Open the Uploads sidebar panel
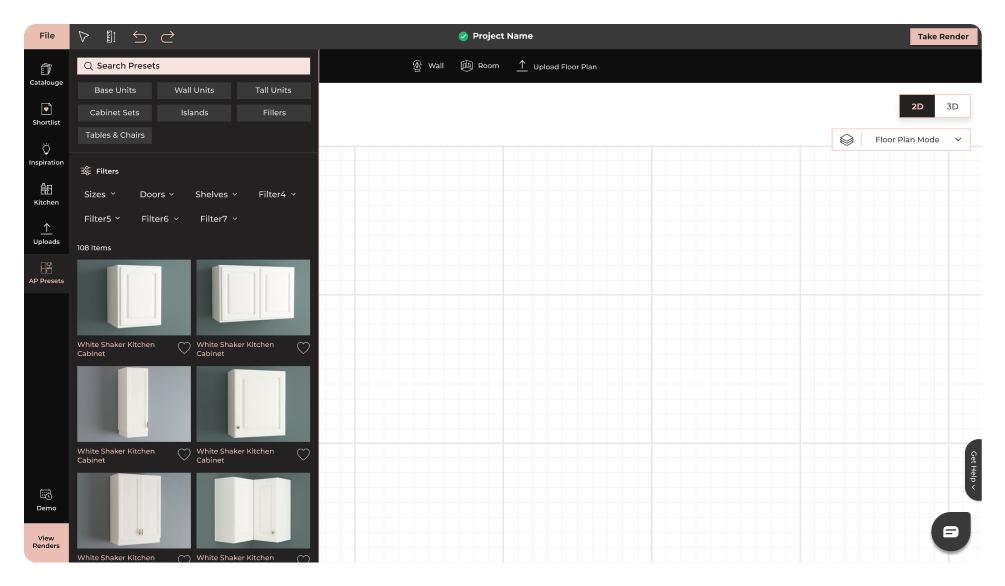Viewport: 1005px width, 586px height. [46, 234]
